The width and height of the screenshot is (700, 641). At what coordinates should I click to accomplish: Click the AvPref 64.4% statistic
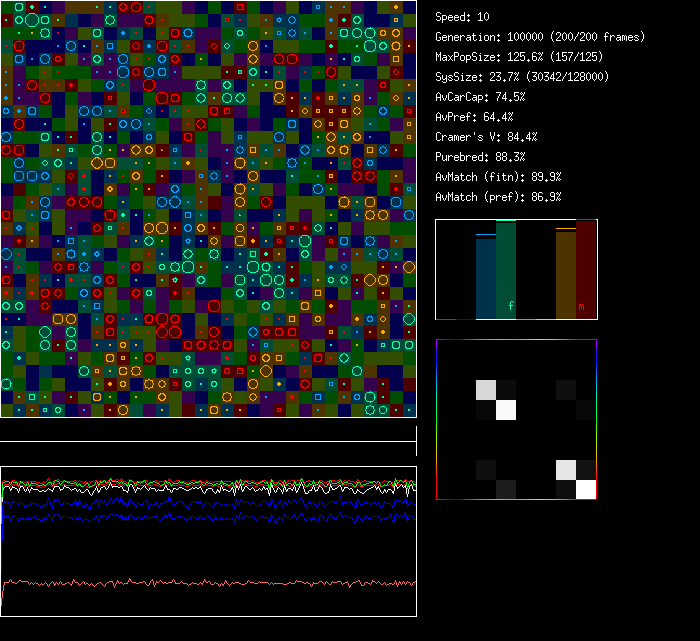[474, 117]
